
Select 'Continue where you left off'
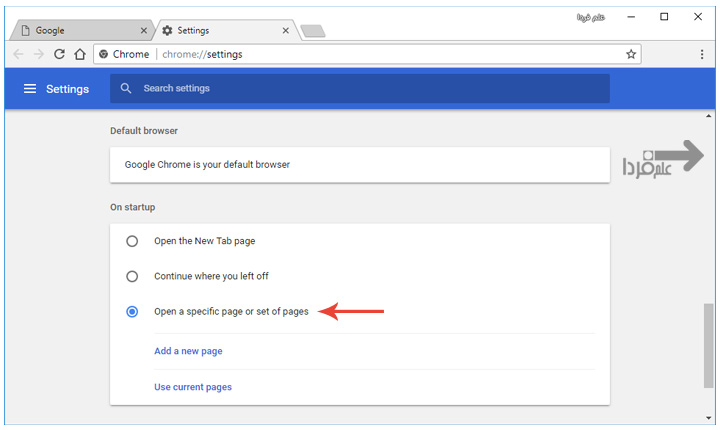132,276
